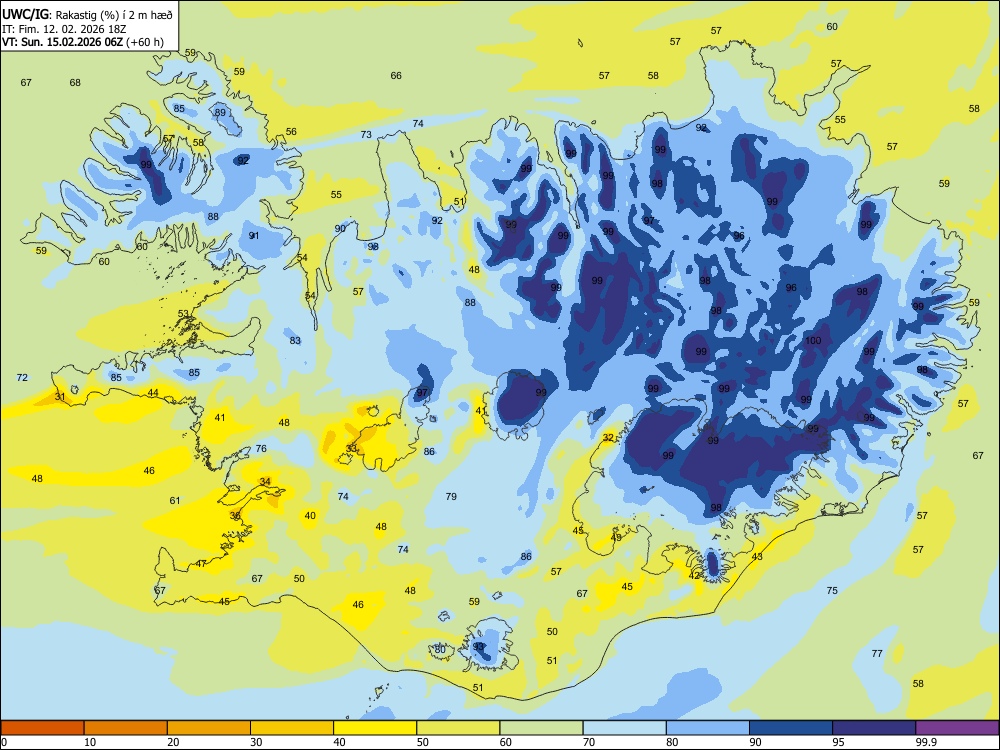Click the legend label '99.9'
The width and height of the screenshot is (1000, 750).
[926, 742]
